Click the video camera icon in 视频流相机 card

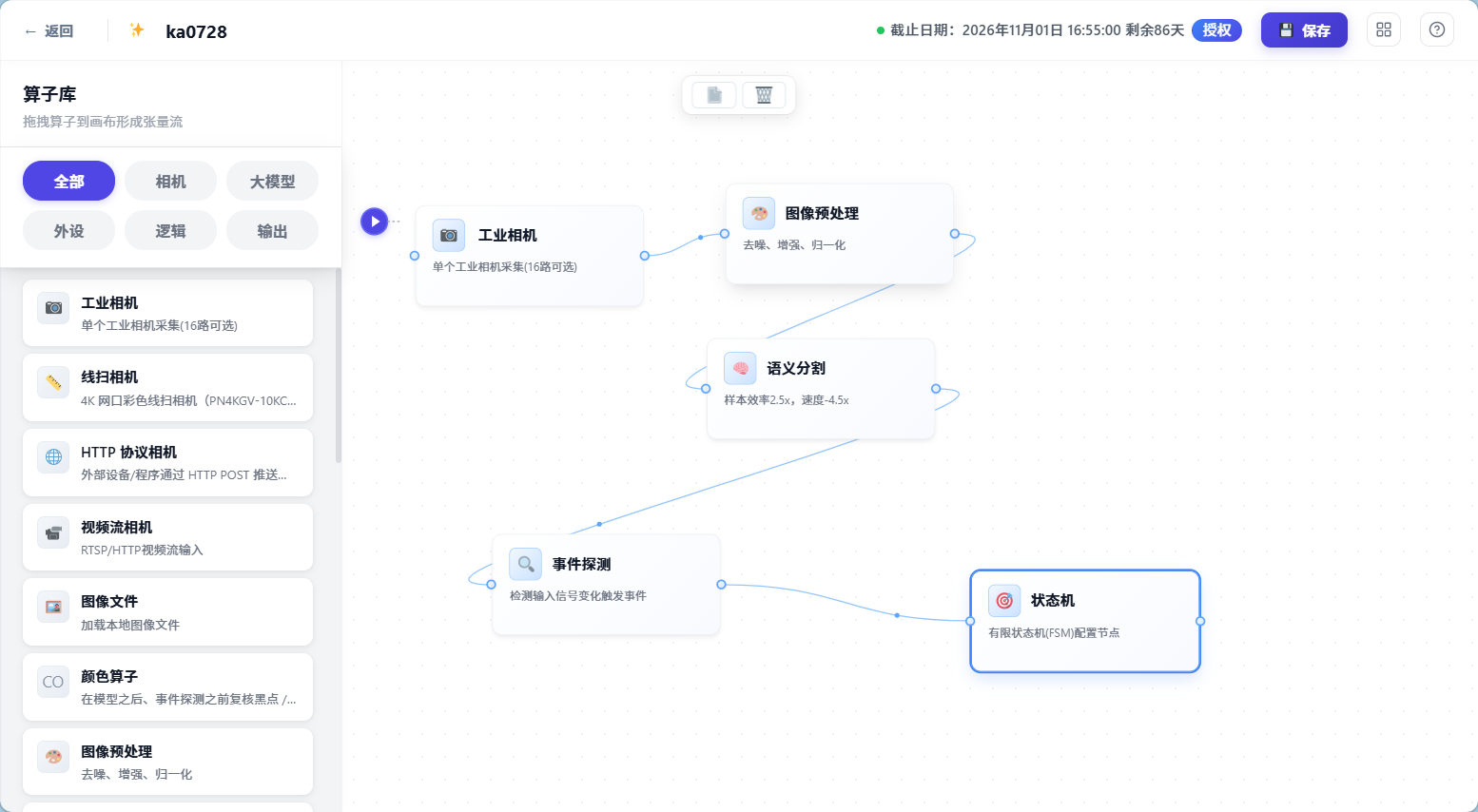coord(53,532)
